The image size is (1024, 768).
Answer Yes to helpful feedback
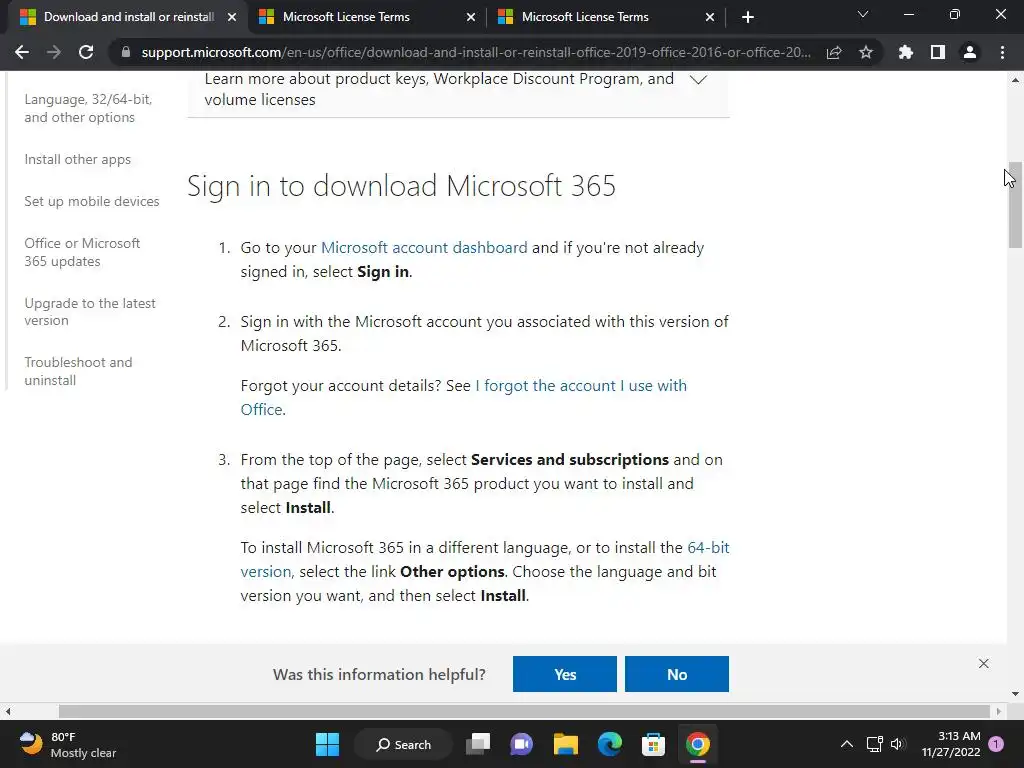coord(565,674)
